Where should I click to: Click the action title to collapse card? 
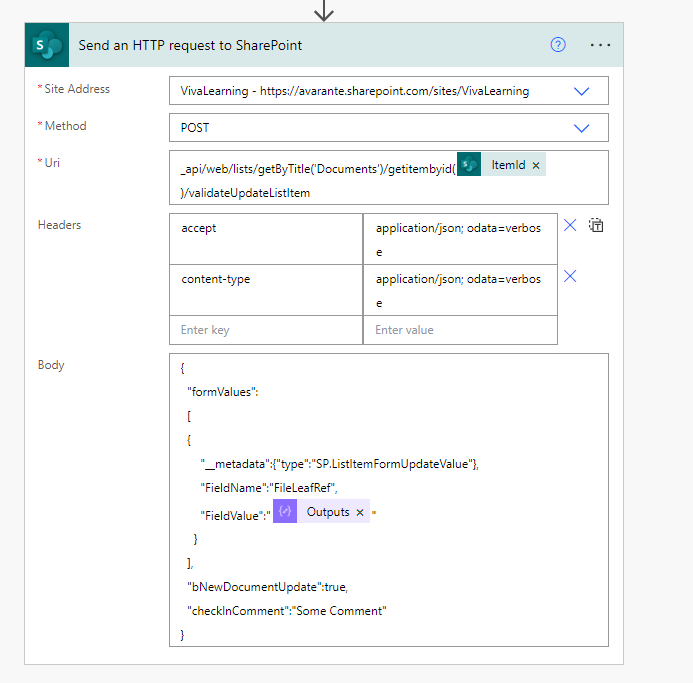point(190,45)
